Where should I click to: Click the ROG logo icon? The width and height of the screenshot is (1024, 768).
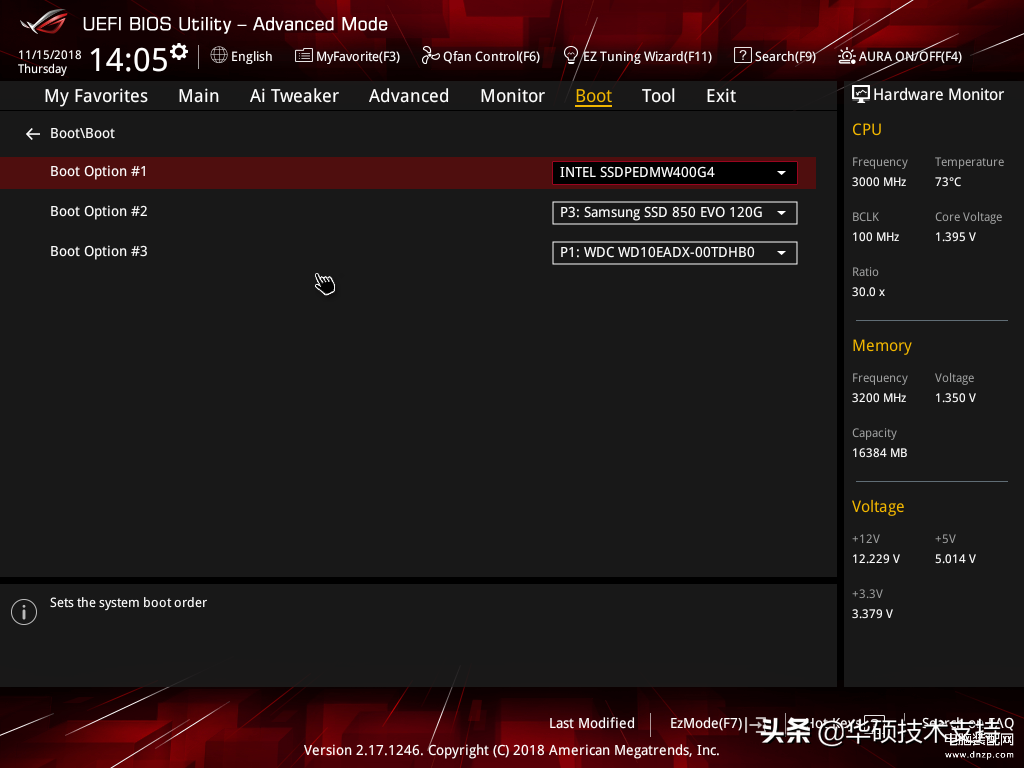43,22
